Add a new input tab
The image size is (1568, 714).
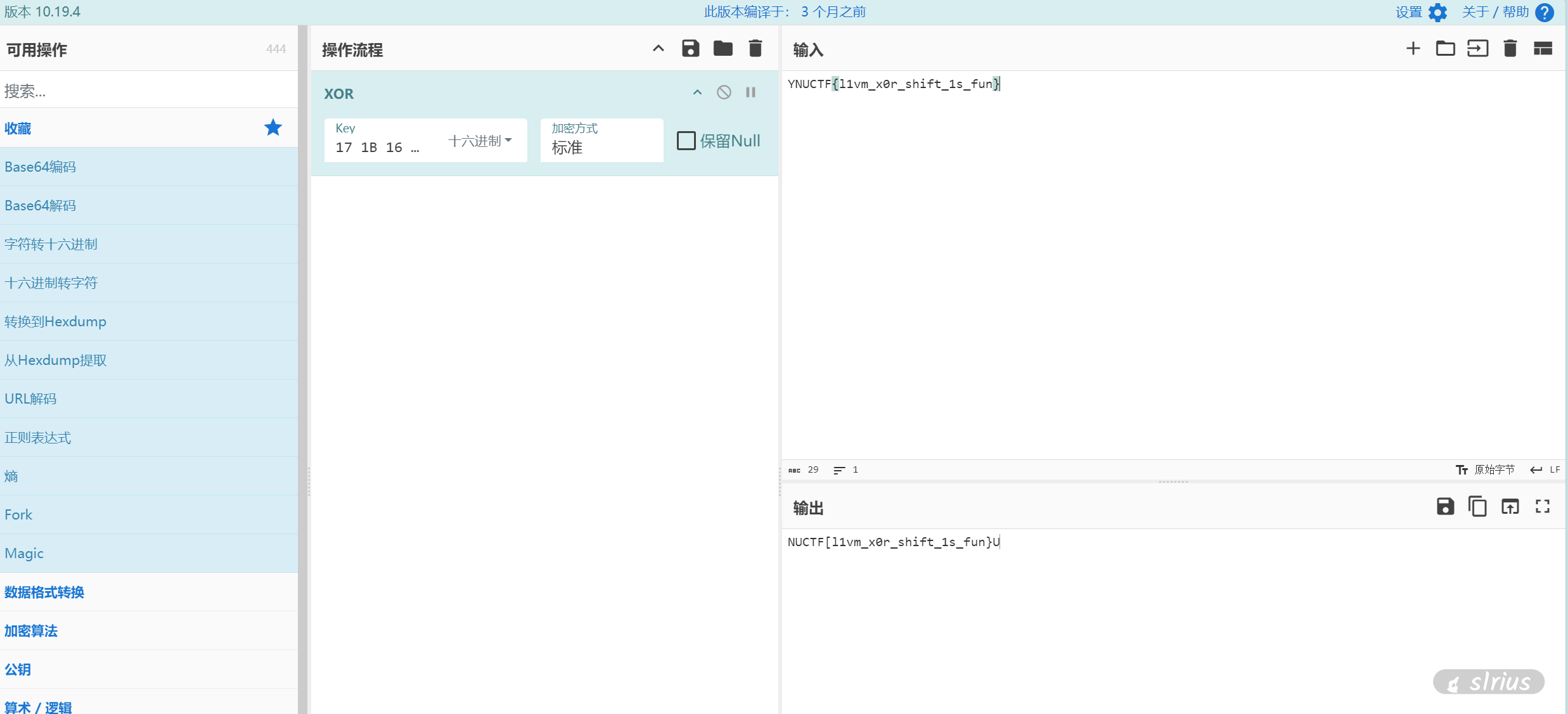(x=1413, y=49)
